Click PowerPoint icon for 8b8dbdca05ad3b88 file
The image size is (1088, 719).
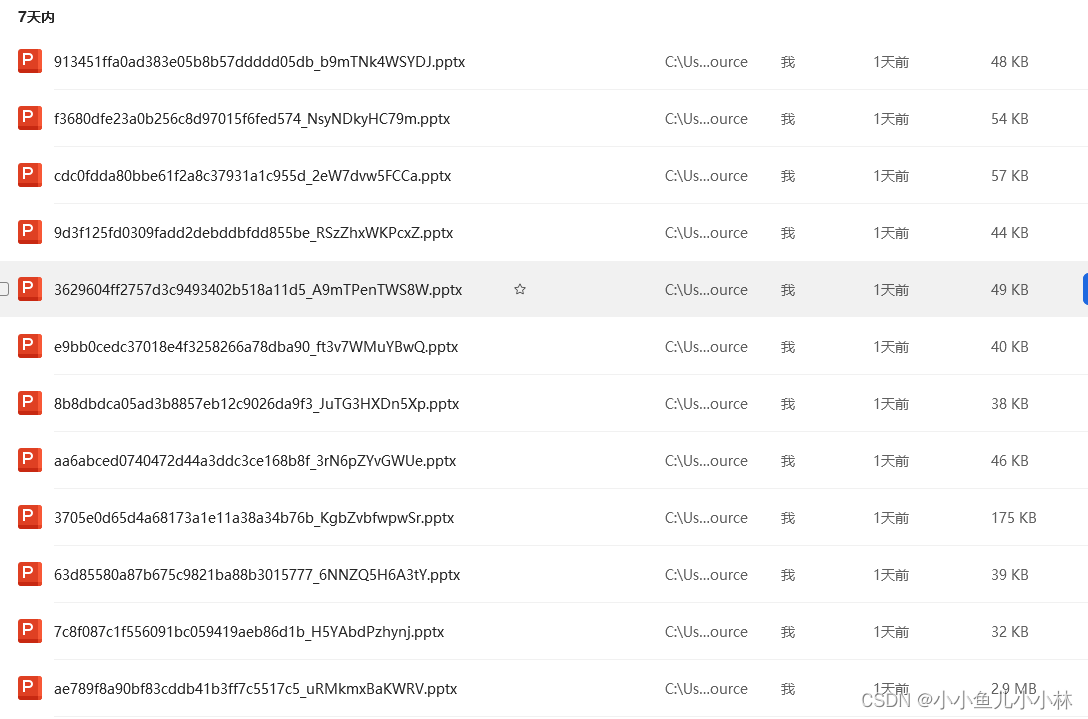pyautogui.click(x=30, y=403)
